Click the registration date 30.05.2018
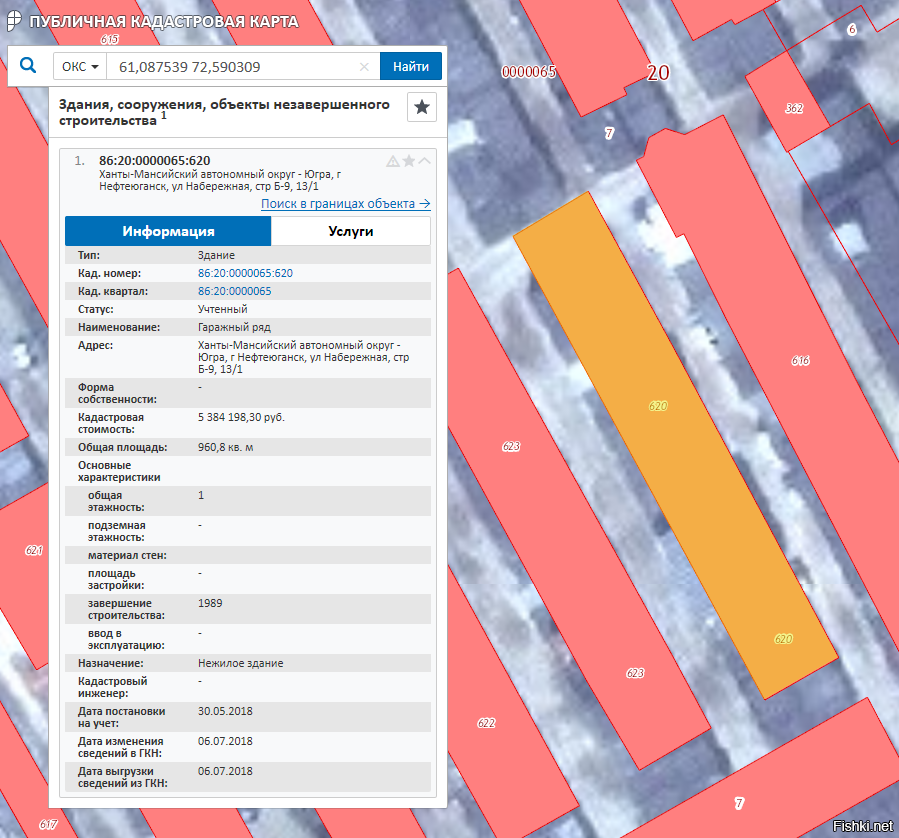Screen dimensions: 899x838 click(225, 711)
